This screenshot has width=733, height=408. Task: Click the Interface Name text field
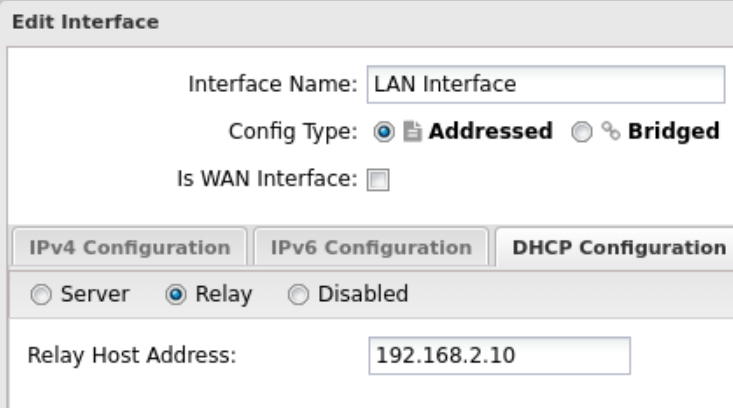tap(544, 84)
